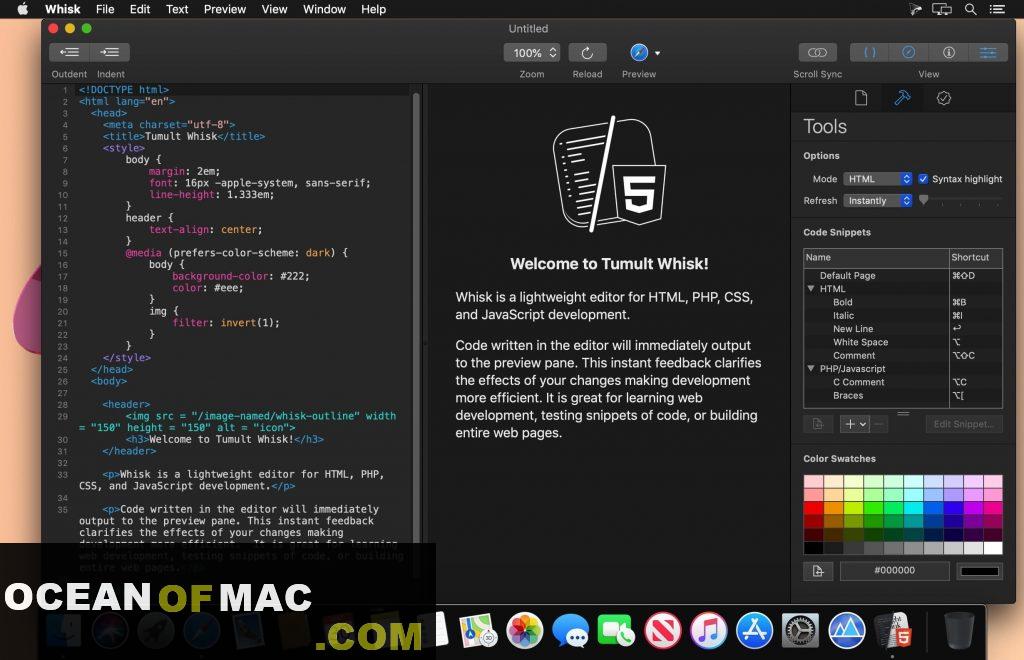Launch Messages from the Dock

point(570,631)
